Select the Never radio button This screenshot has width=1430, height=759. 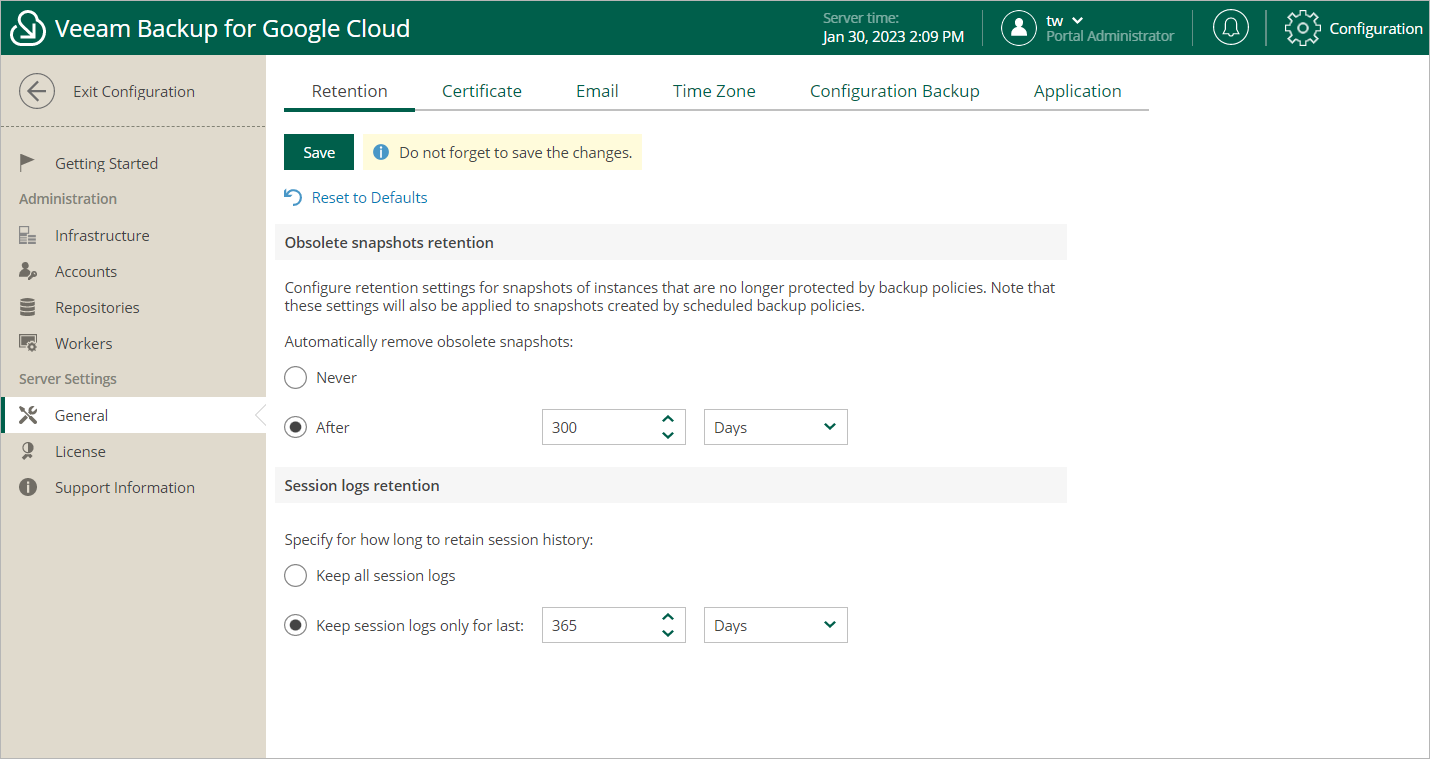coord(295,378)
